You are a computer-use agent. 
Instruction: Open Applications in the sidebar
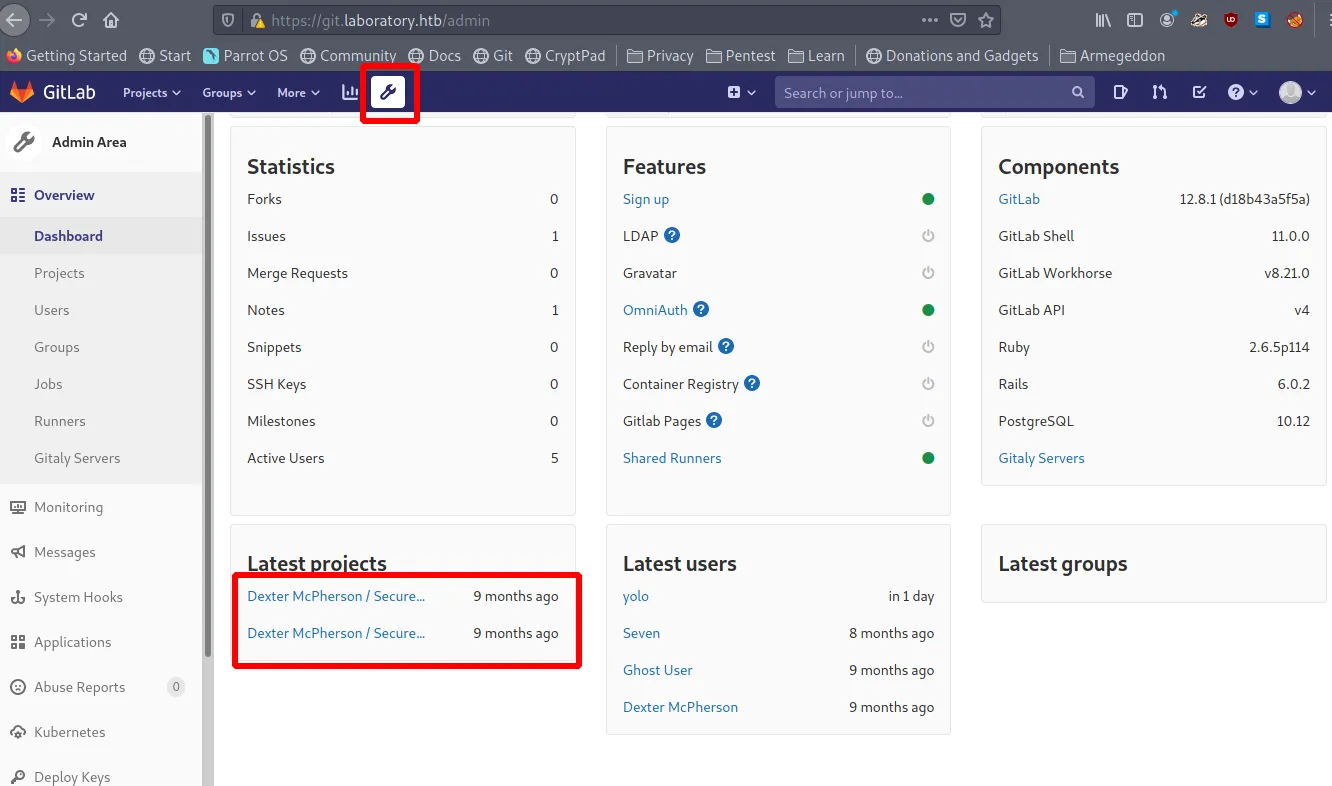73,642
